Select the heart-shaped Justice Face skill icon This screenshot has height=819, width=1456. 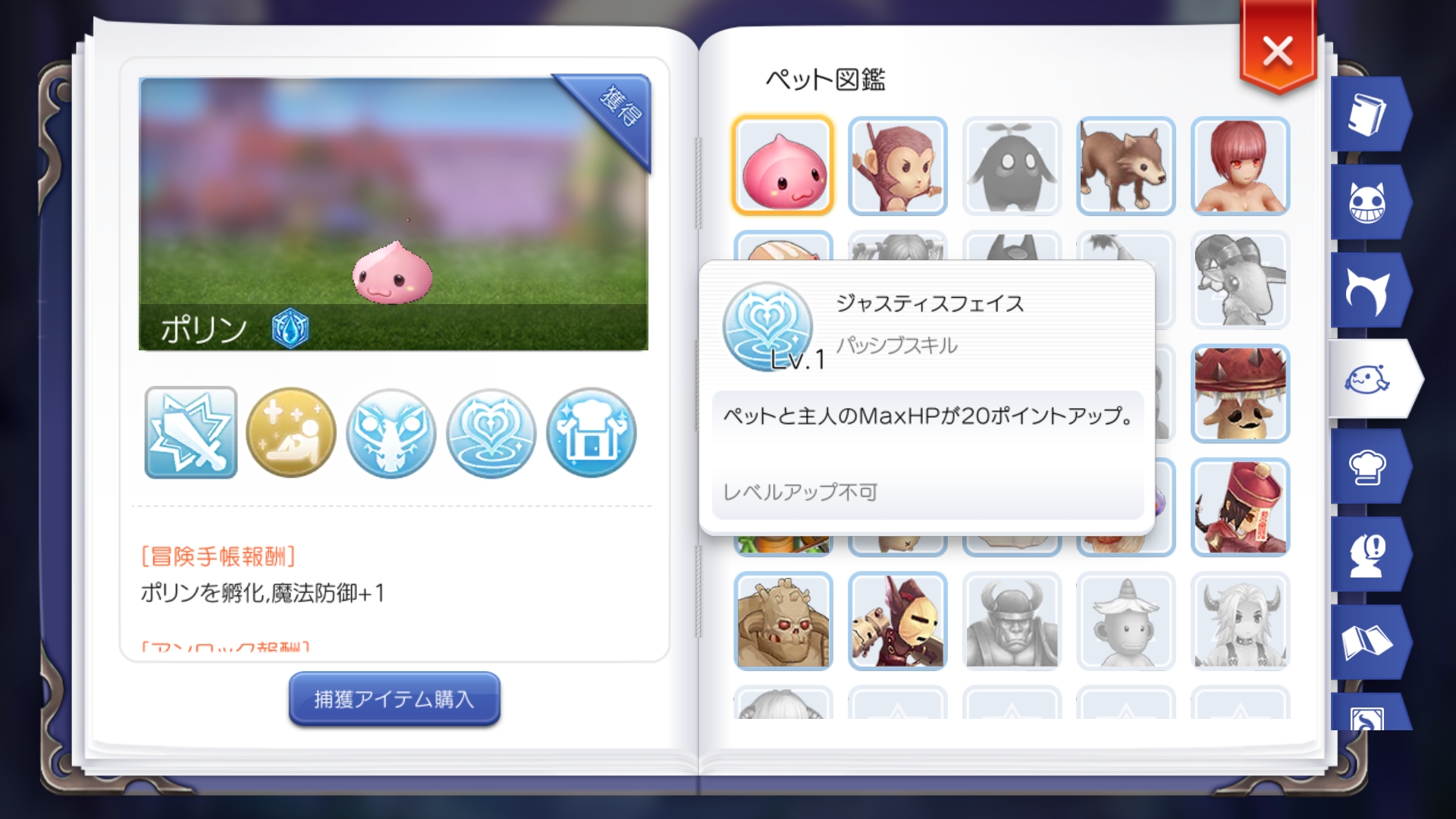[491, 433]
